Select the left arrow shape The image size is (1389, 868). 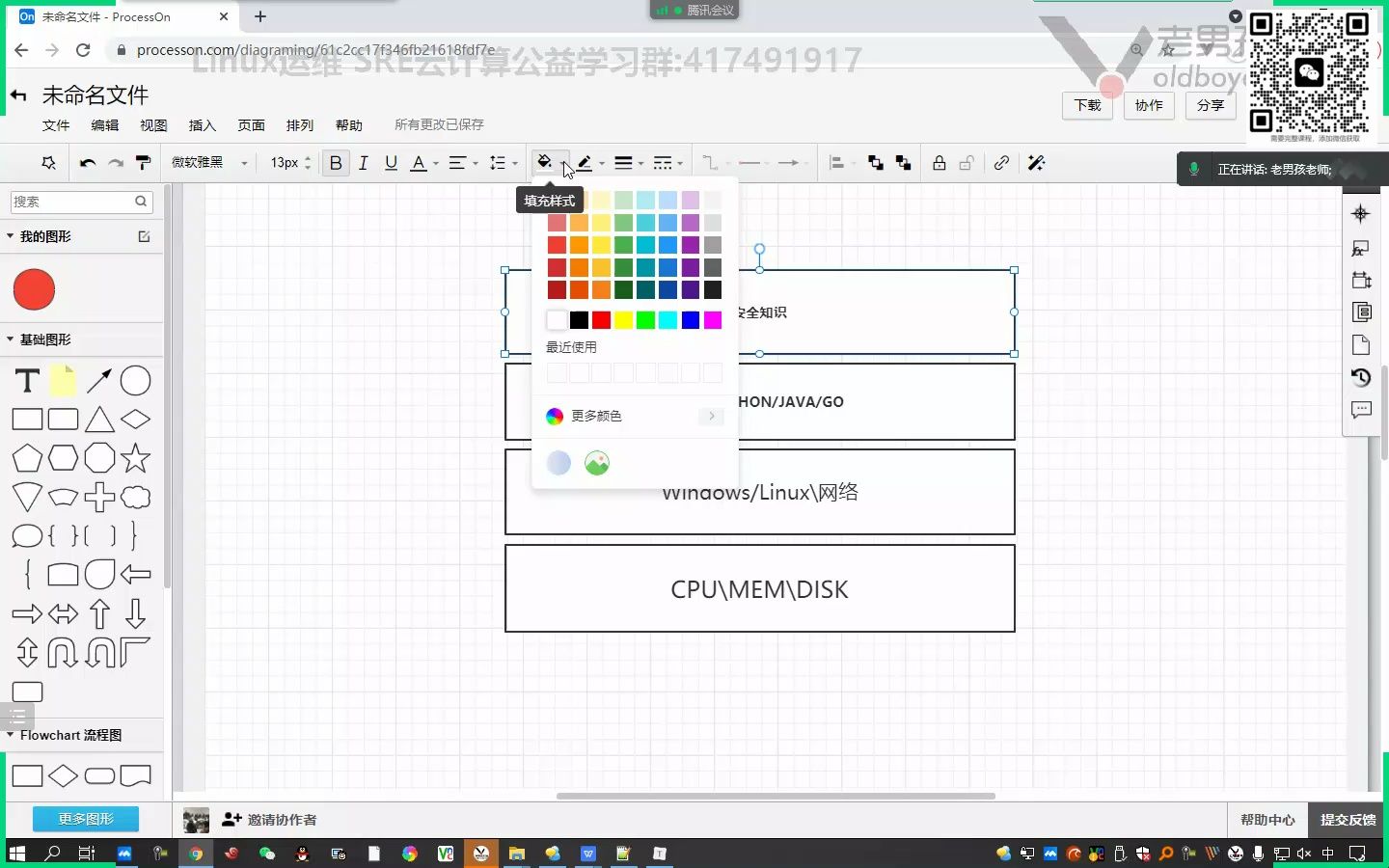tap(135, 574)
